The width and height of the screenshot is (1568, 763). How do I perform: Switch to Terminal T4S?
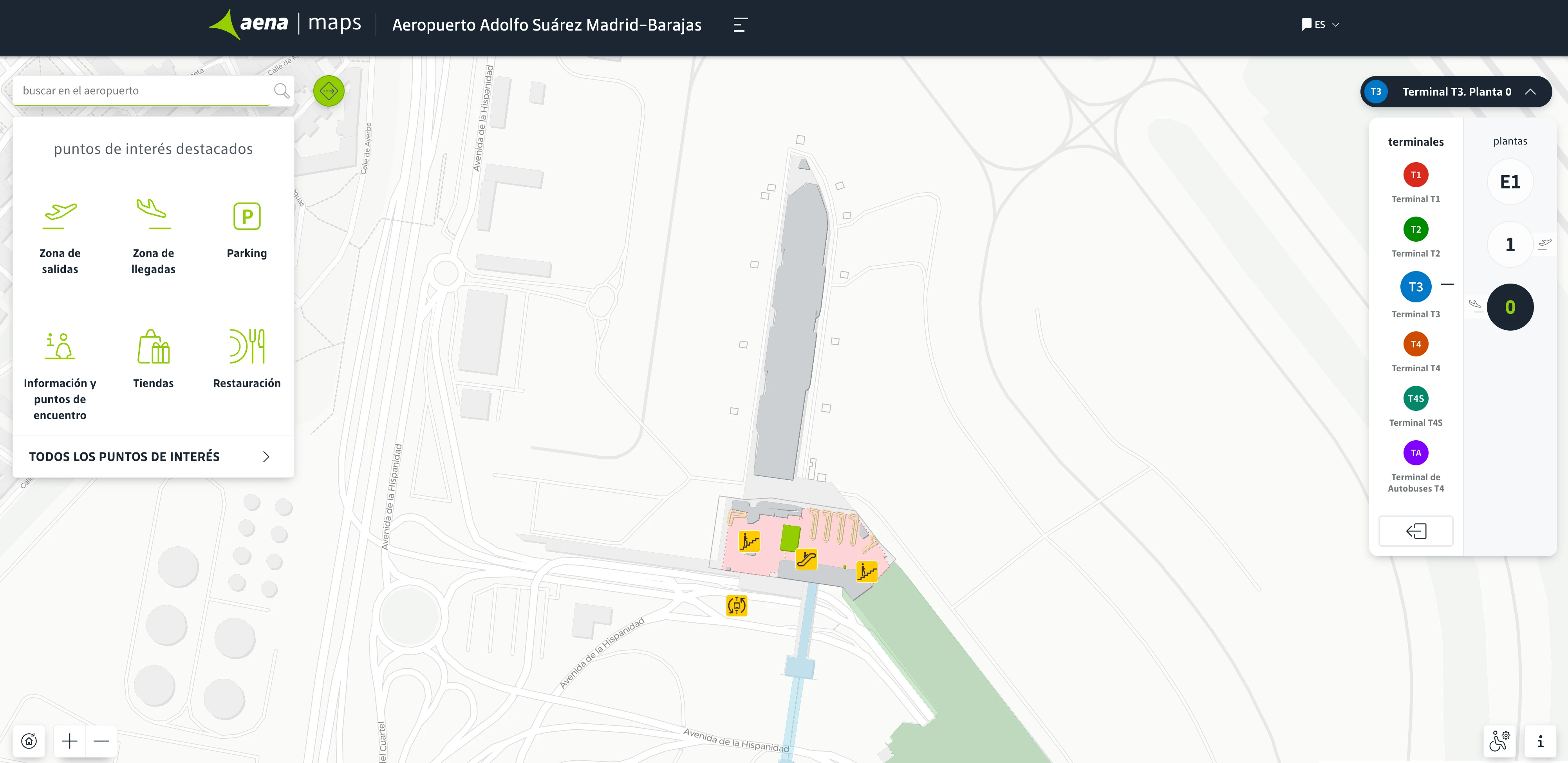pyautogui.click(x=1415, y=398)
